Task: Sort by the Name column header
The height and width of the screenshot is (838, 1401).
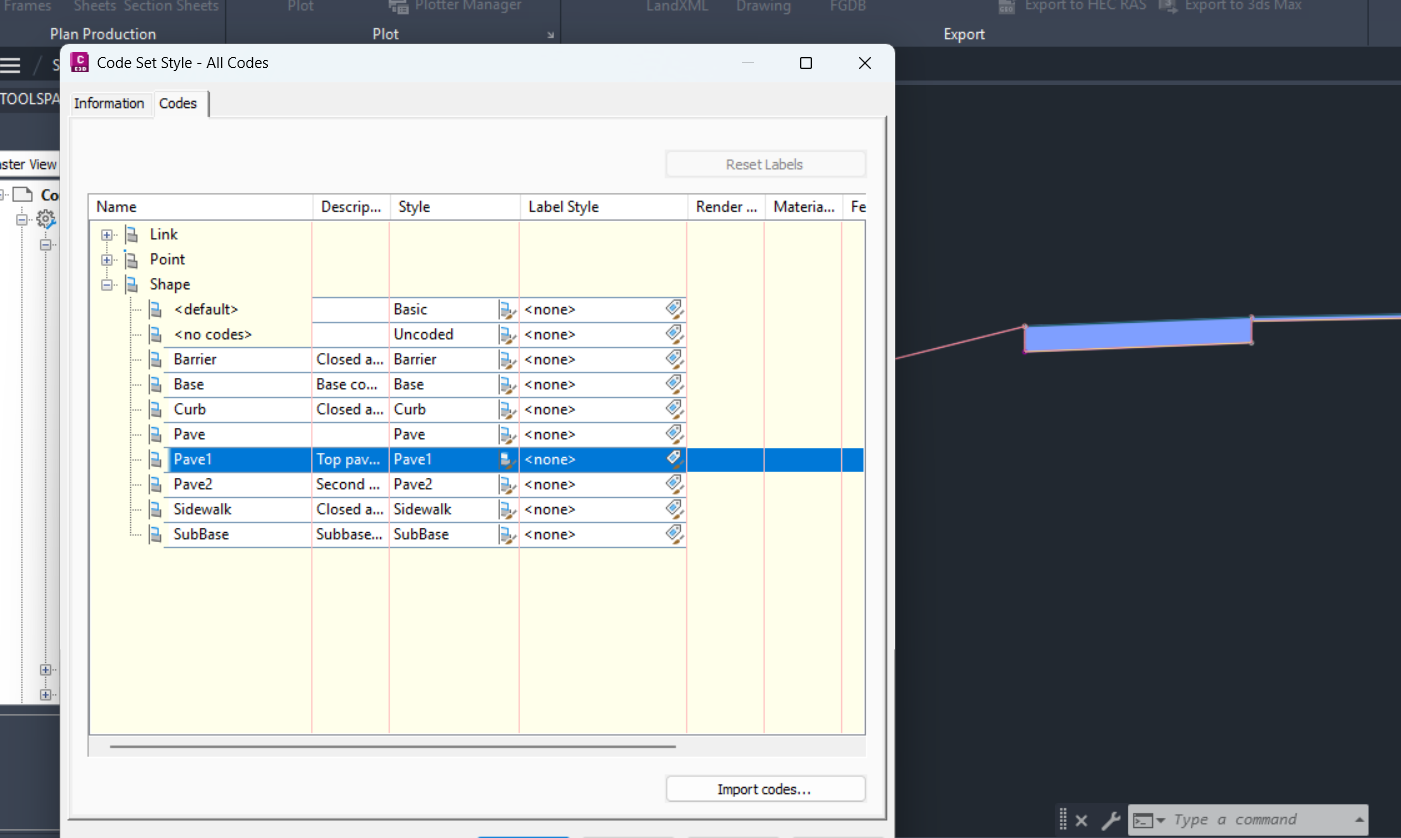Action: point(201,207)
